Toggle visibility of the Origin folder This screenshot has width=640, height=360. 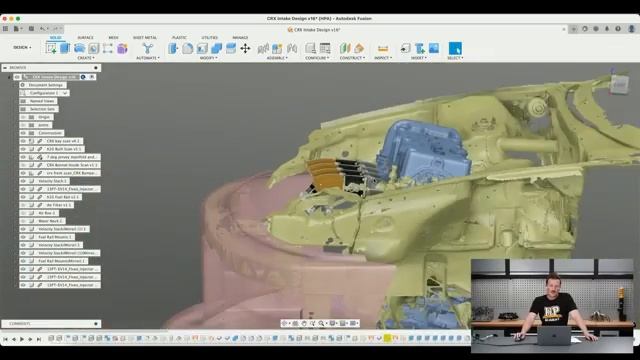tap(23, 117)
